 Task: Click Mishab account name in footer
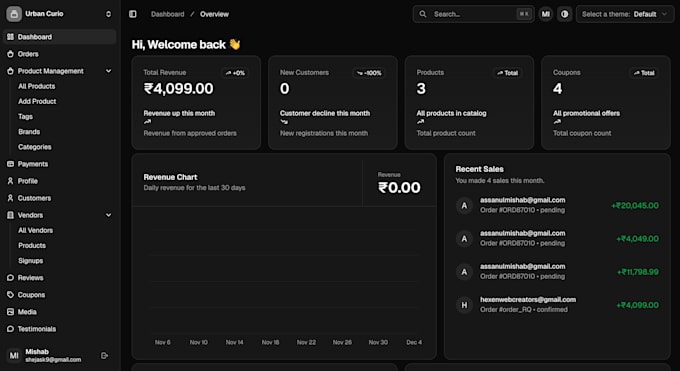[37, 351]
